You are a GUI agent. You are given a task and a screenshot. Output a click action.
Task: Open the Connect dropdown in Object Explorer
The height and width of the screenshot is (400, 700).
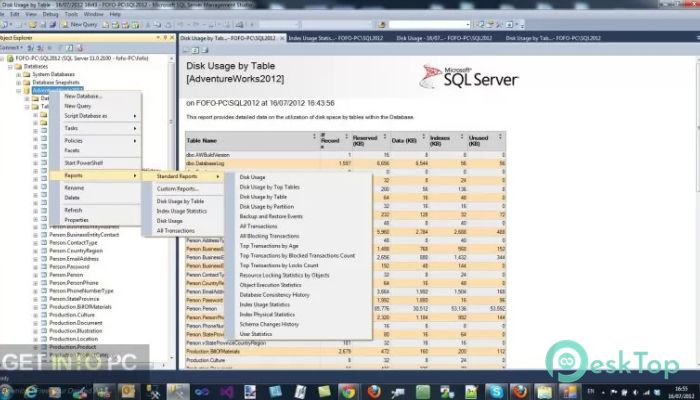[x=11, y=48]
